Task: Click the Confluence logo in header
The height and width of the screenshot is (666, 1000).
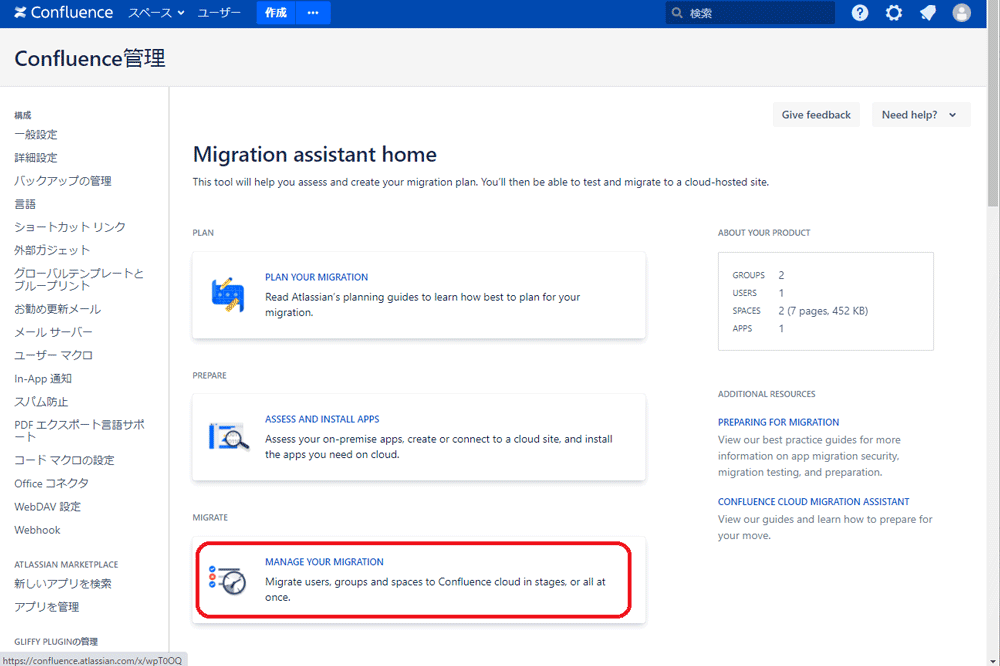Action: tap(63, 13)
